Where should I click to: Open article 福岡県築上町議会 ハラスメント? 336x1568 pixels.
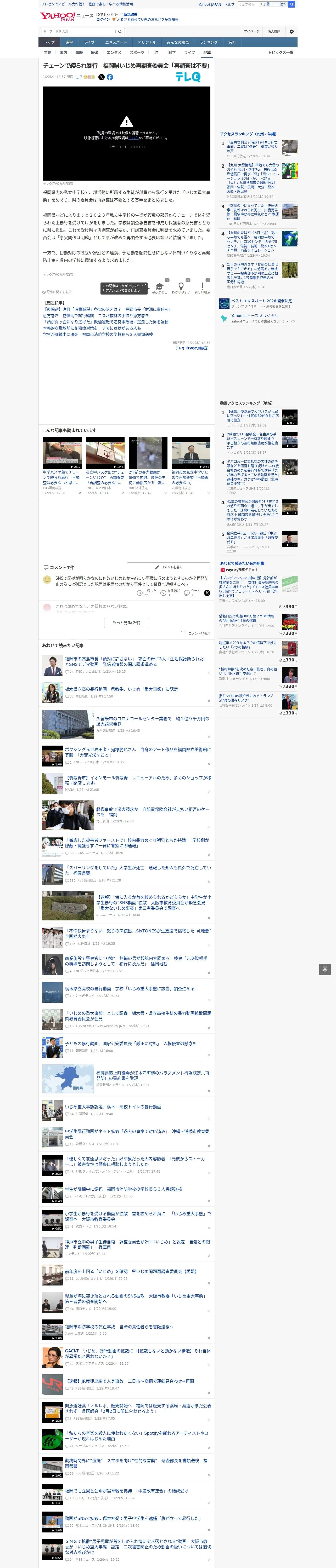pos(153,1076)
